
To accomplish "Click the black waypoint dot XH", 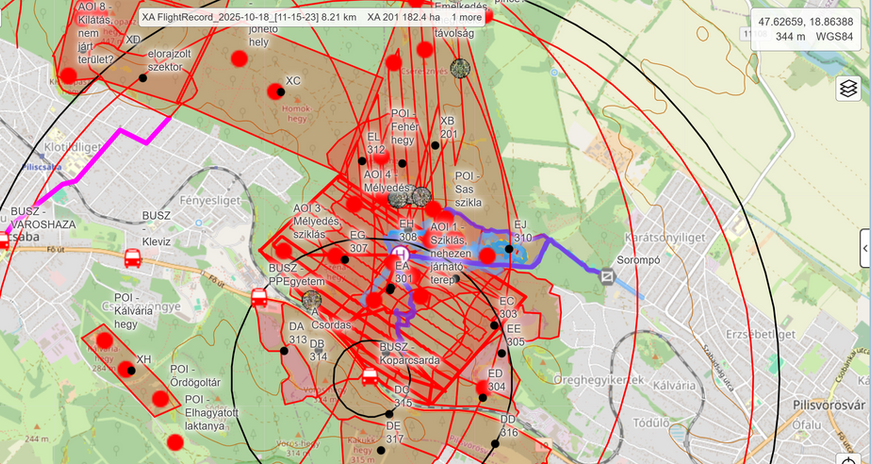I will [126, 369].
